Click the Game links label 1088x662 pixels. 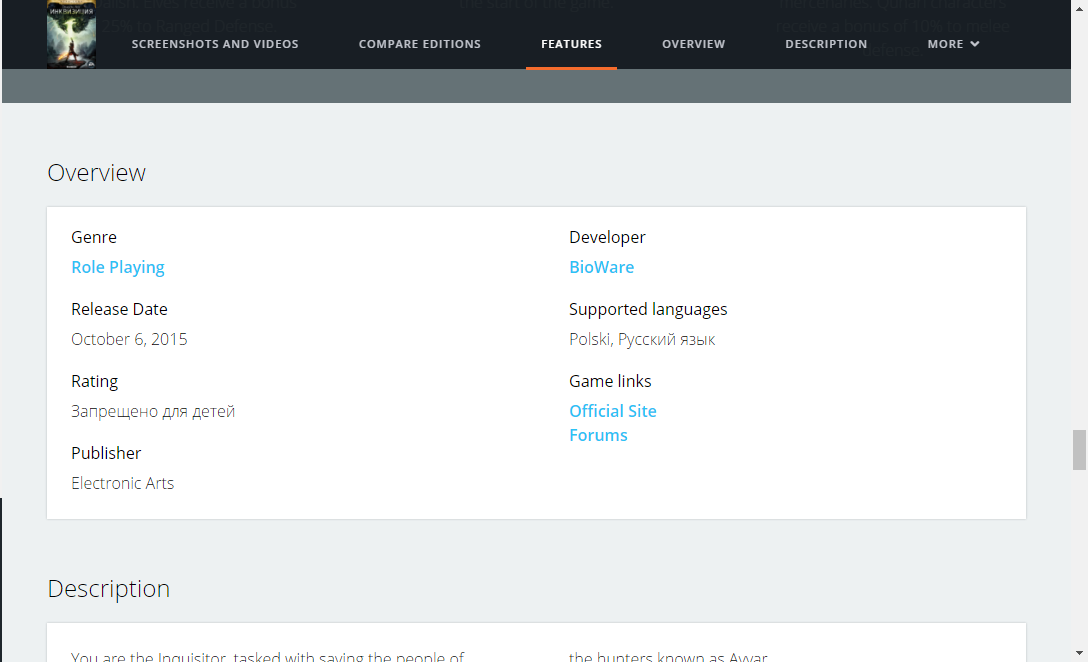pyautogui.click(x=610, y=381)
